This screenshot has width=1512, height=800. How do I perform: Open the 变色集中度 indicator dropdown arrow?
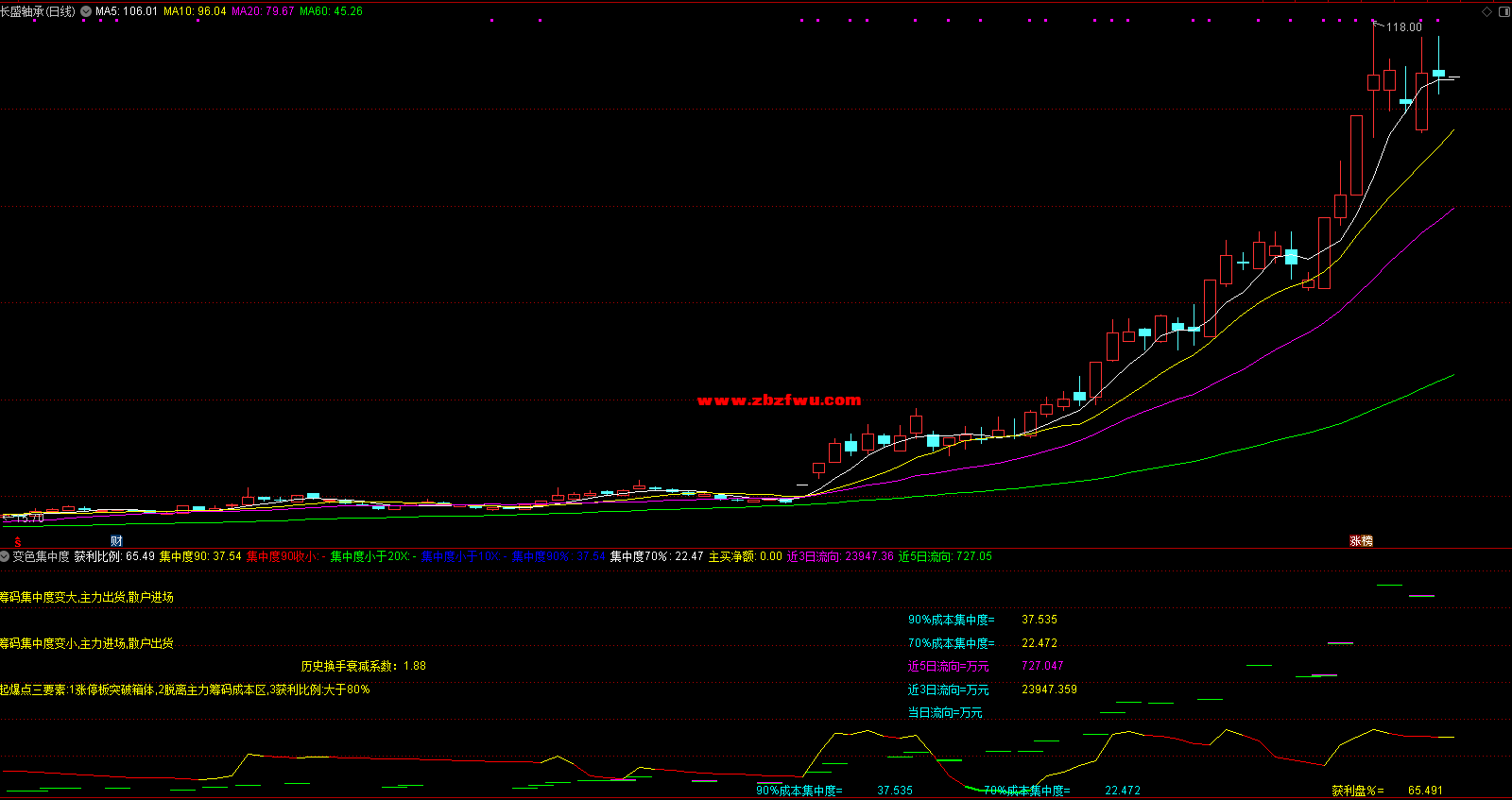click(x=6, y=556)
